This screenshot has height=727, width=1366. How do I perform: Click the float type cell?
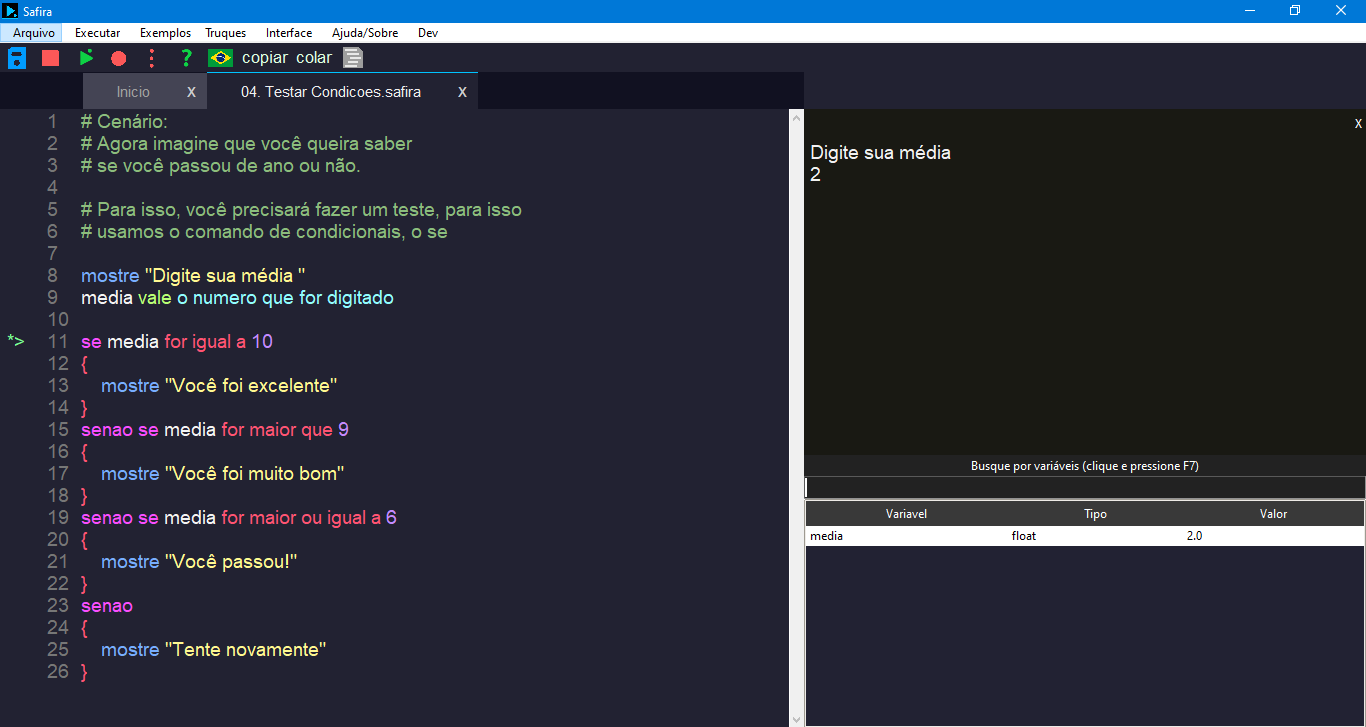tap(1024, 536)
